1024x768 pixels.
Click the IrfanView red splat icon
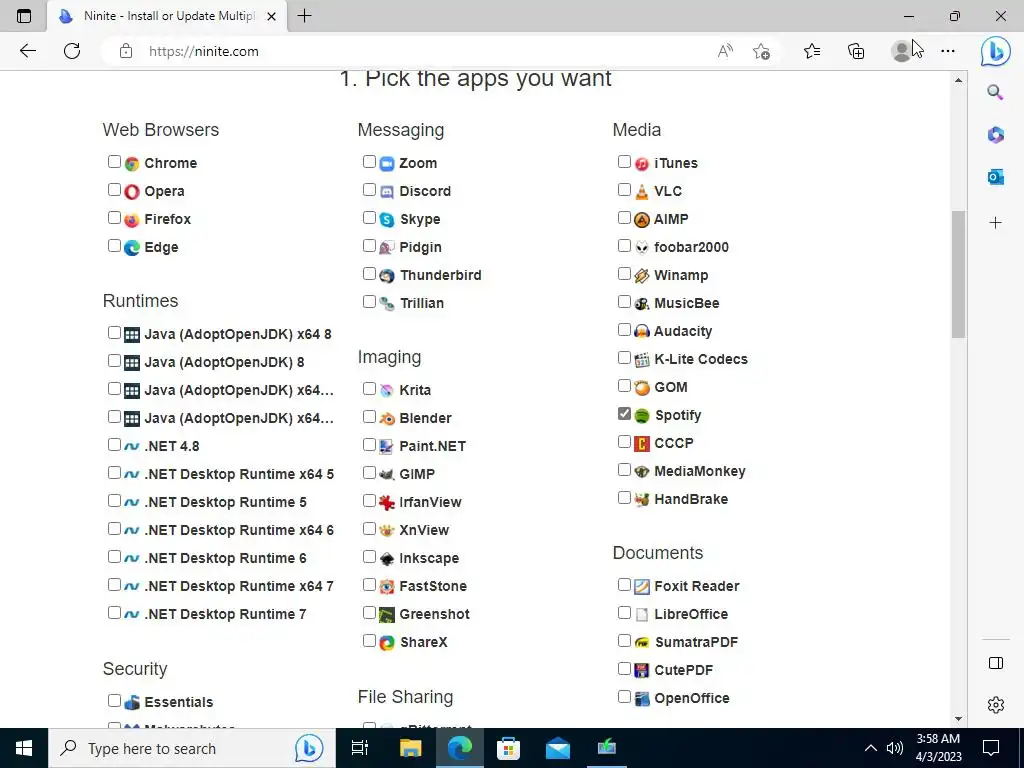[x=387, y=502]
